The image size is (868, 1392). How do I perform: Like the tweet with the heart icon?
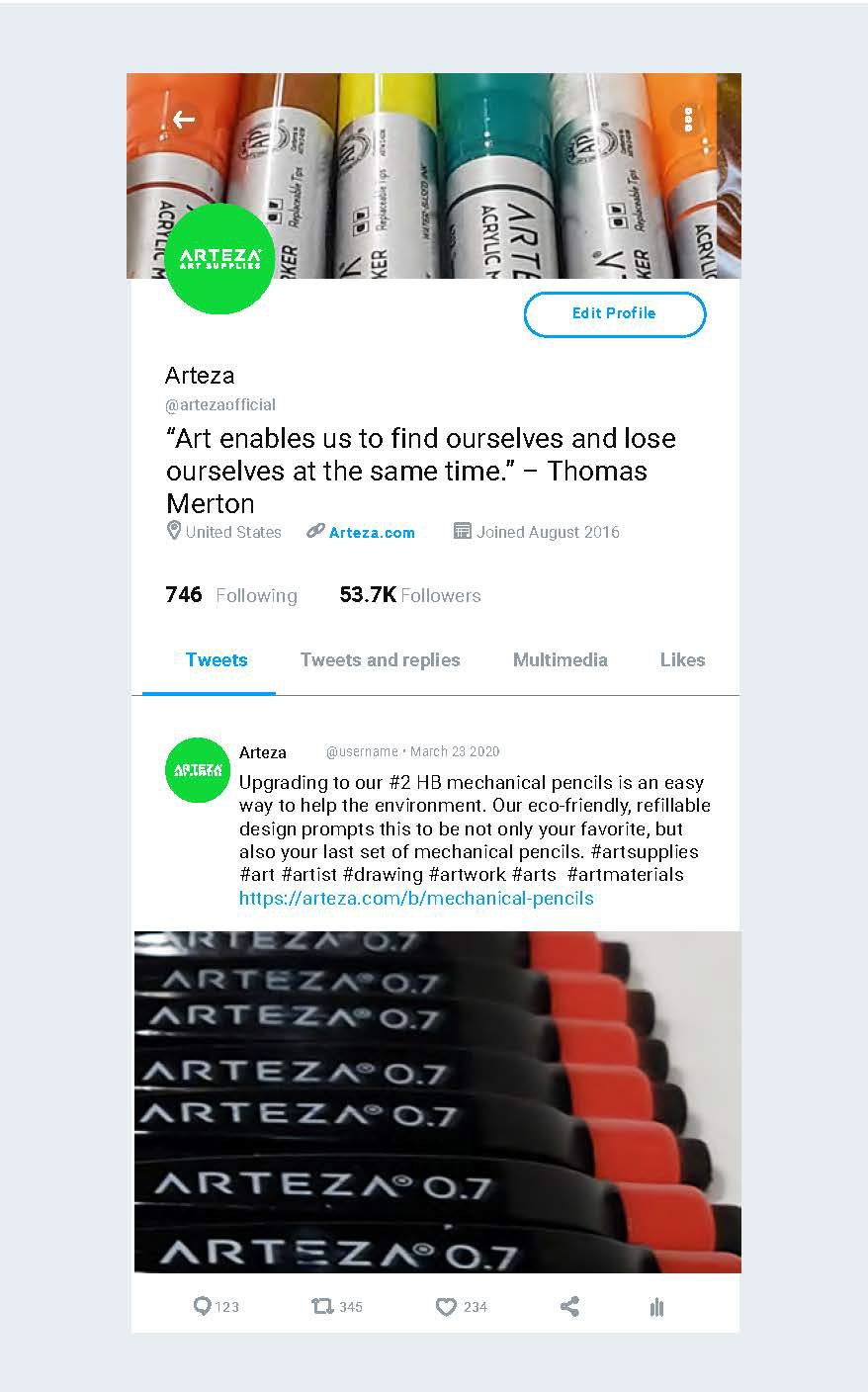point(446,1307)
